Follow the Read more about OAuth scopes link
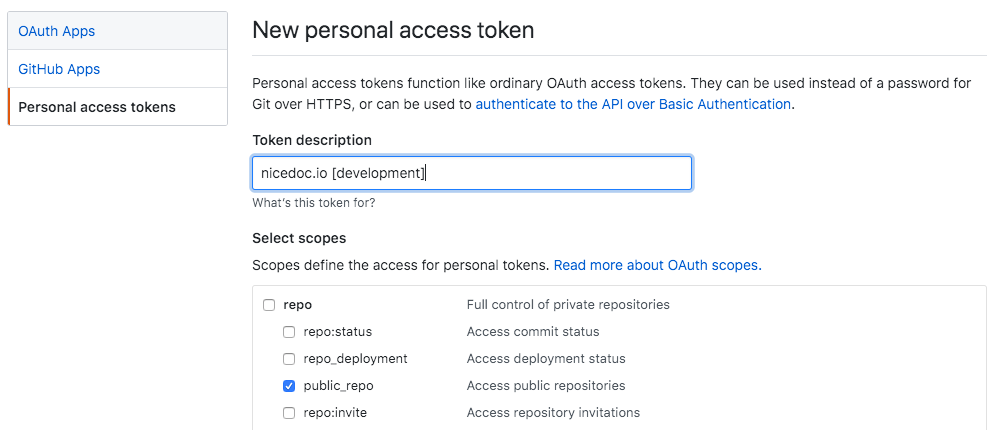Viewport: 994px width, 430px height. [x=657, y=265]
